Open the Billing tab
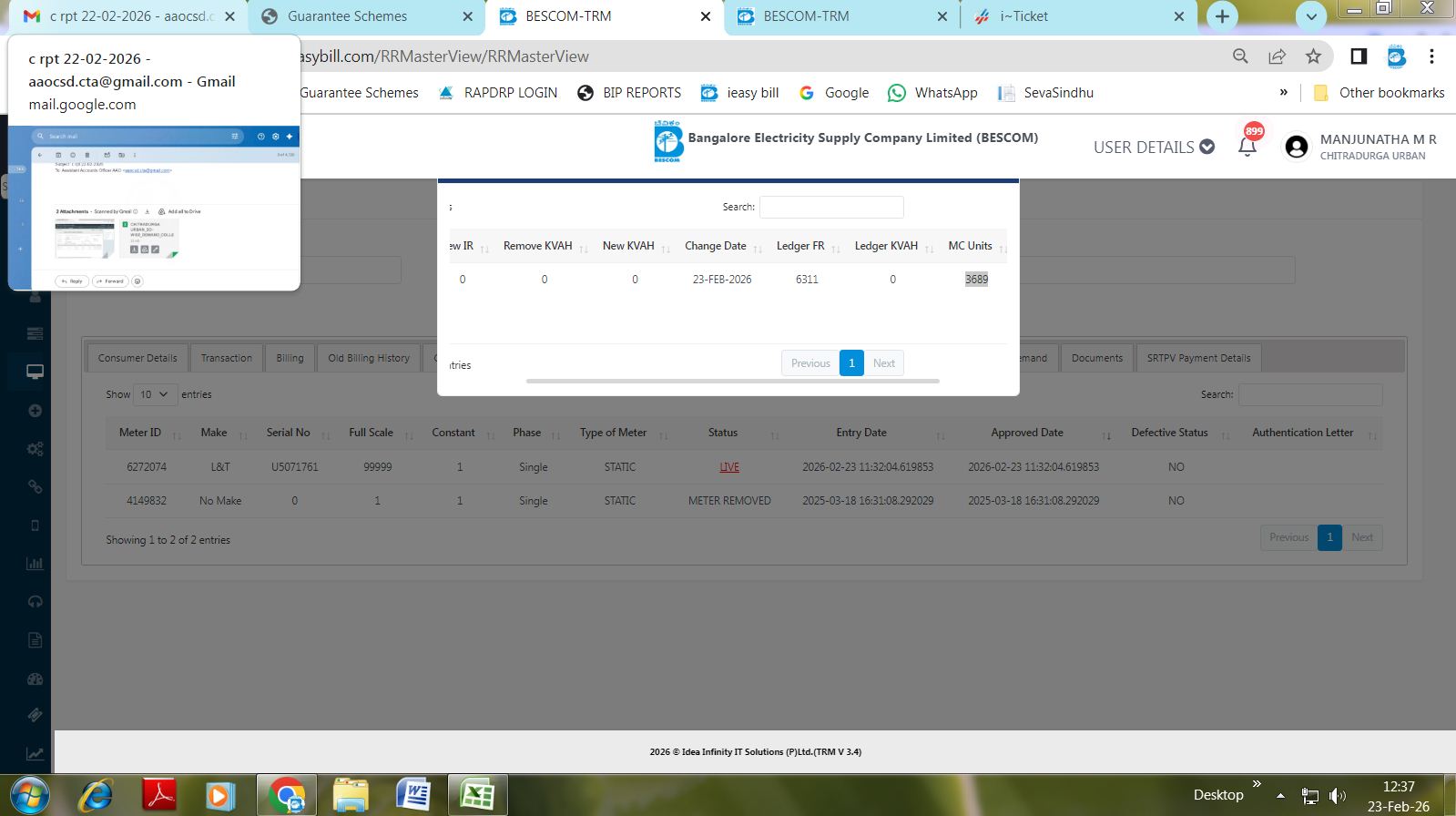Image resolution: width=1456 pixels, height=816 pixels. [290, 358]
